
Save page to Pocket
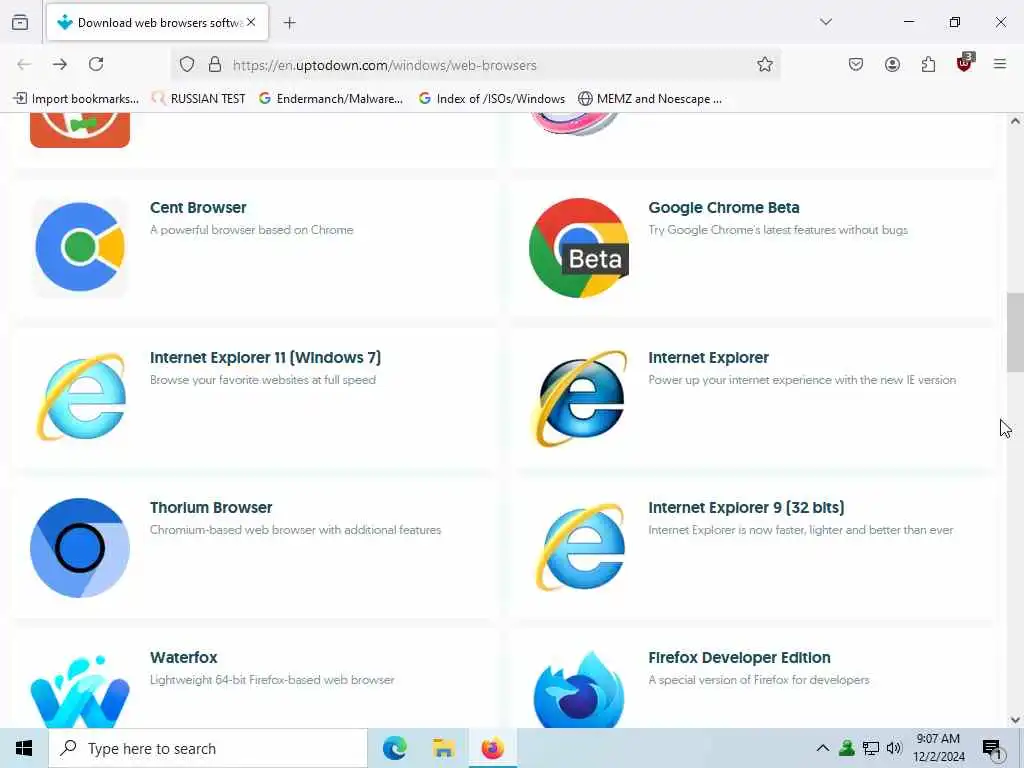click(x=856, y=64)
